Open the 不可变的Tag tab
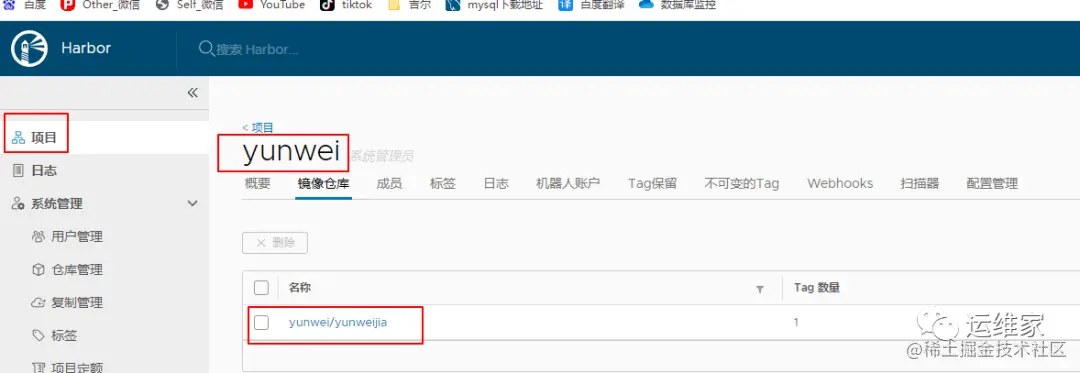The height and width of the screenshot is (373, 1080). 742,184
